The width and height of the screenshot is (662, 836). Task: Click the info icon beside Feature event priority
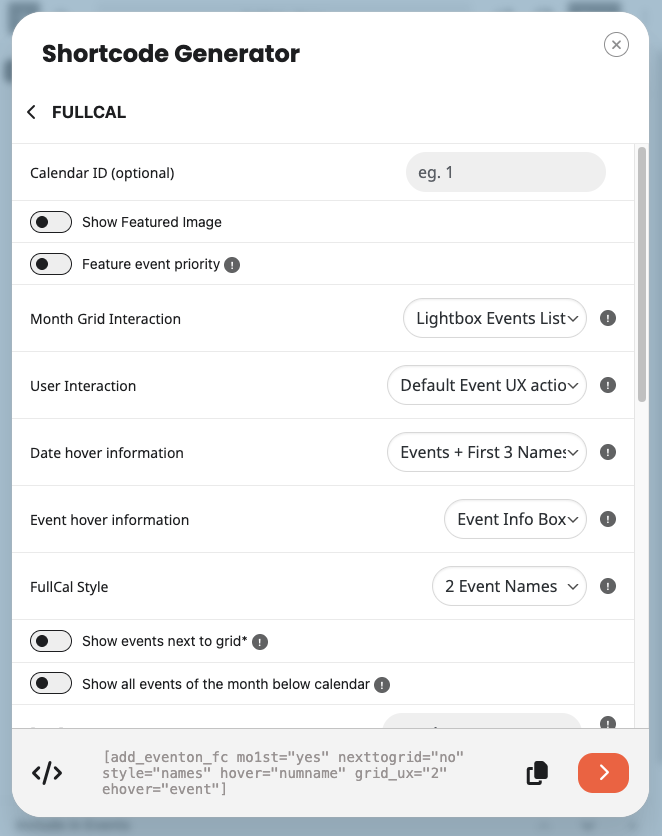click(232, 264)
